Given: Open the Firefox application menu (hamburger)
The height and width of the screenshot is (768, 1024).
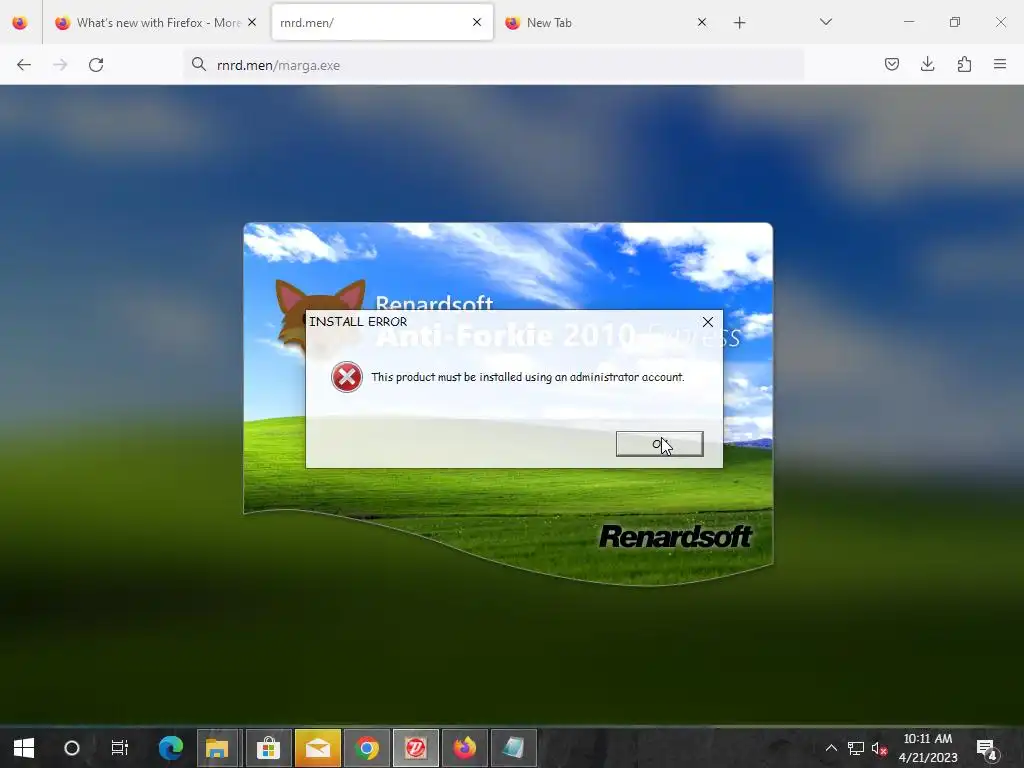Looking at the screenshot, I should [x=1000, y=64].
